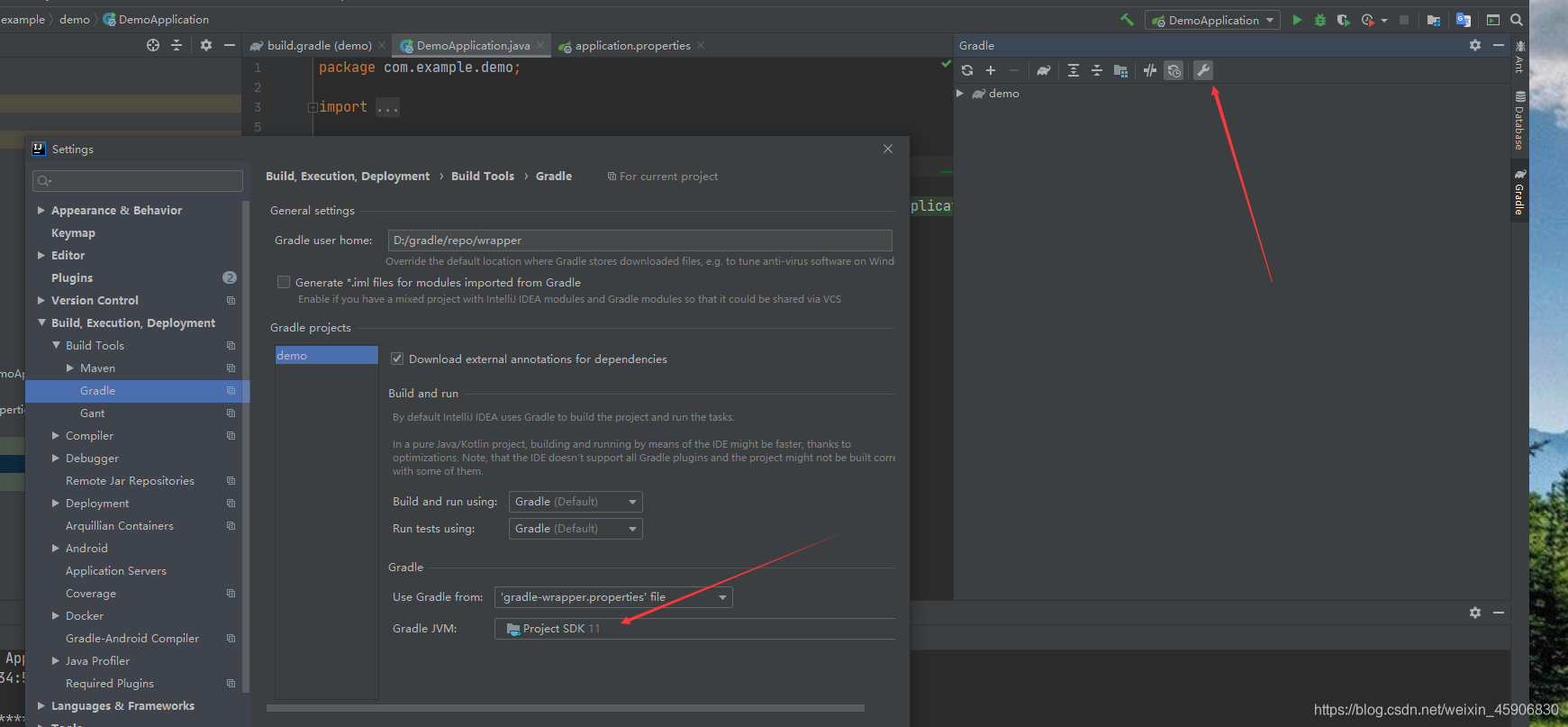The width and height of the screenshot is (1568, 727).
Task: Open DemoApplication run configuration dropdown
Action: pos(1212,20)
